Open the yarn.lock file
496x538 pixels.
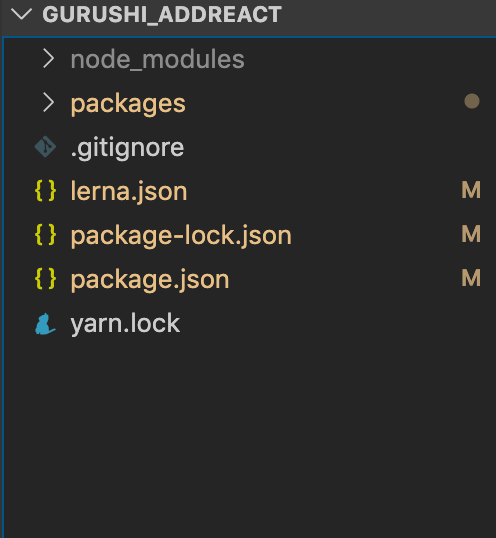click(125, 323)
